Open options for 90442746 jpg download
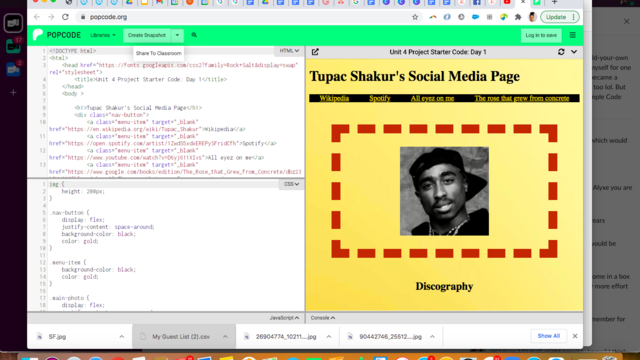 tap(432, 336)
